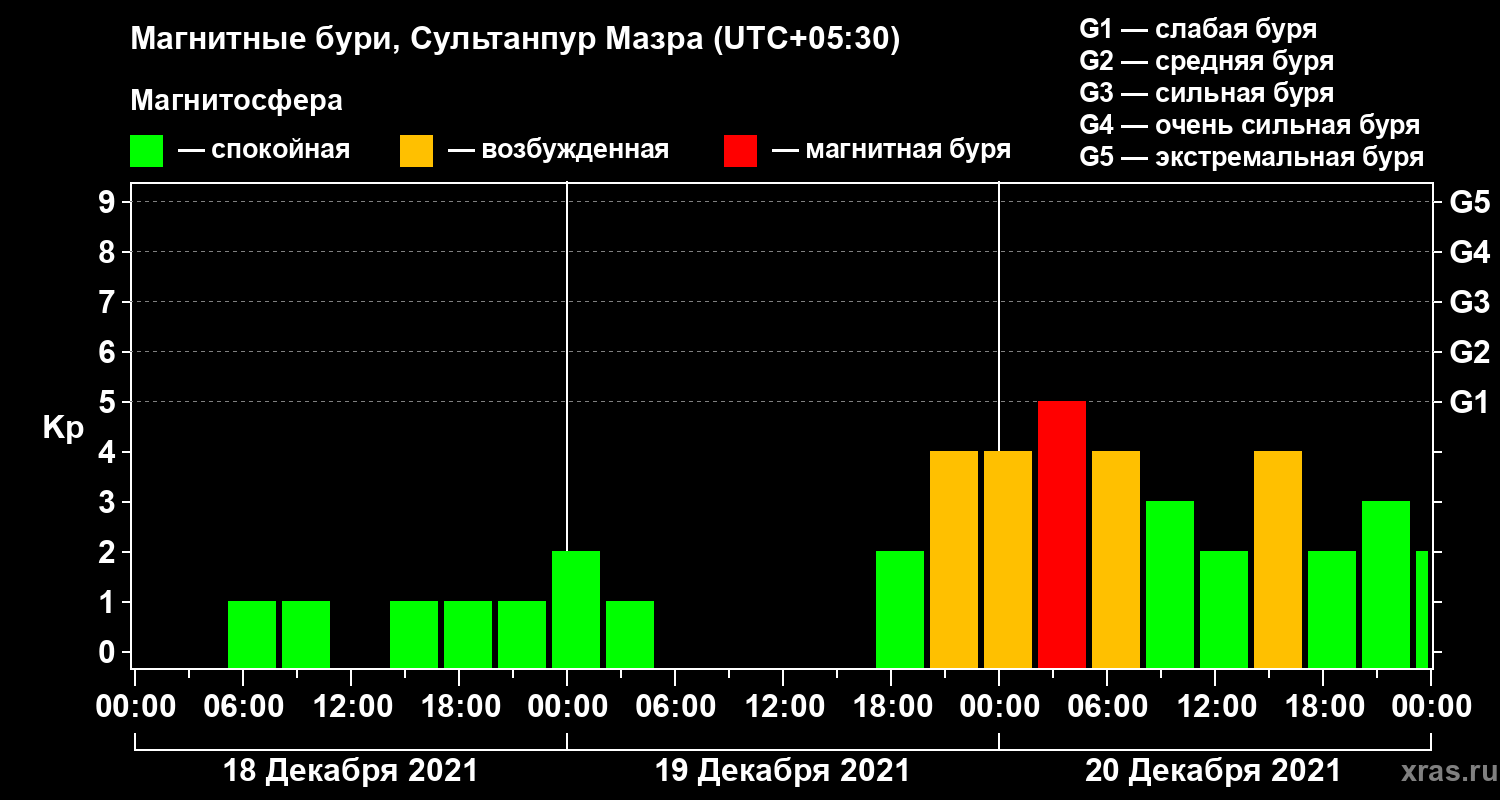Click the date label "18 Декабря 2021"
Screen dimensions: 1500x800
pyautogui.click(x=350, y=771)
